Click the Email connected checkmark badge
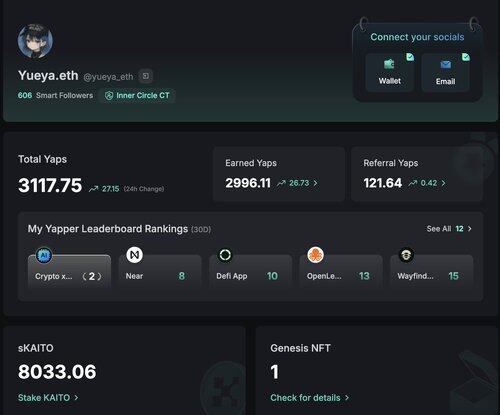This screenshot has height=415, width=500. click(x=466, y=57)
